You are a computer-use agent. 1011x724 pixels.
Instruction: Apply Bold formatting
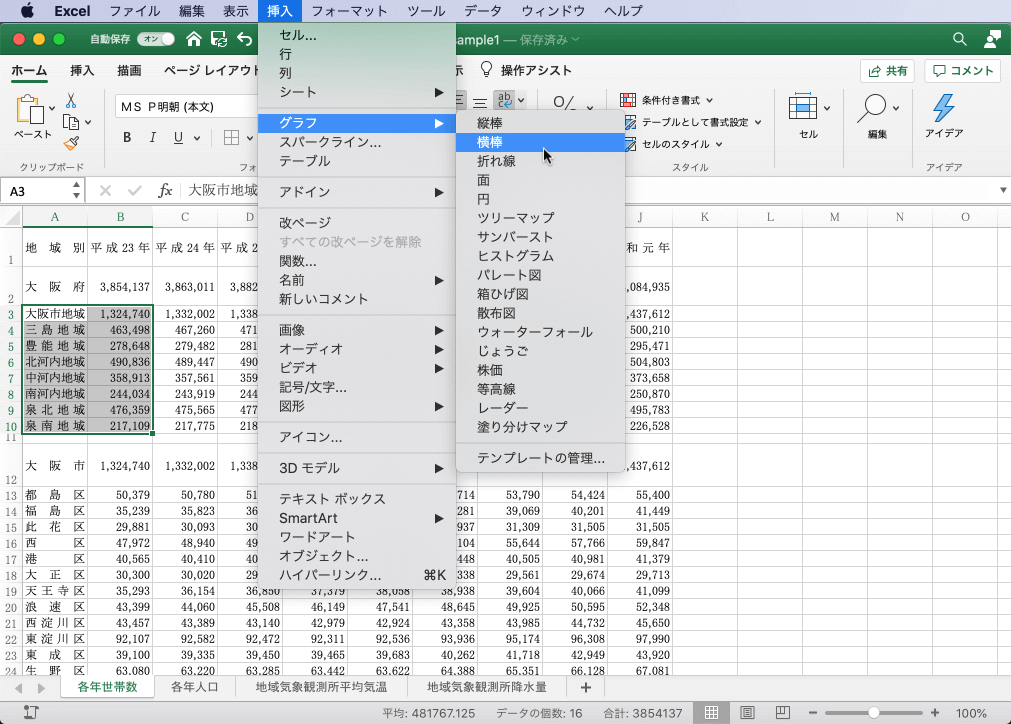(127, 137)
